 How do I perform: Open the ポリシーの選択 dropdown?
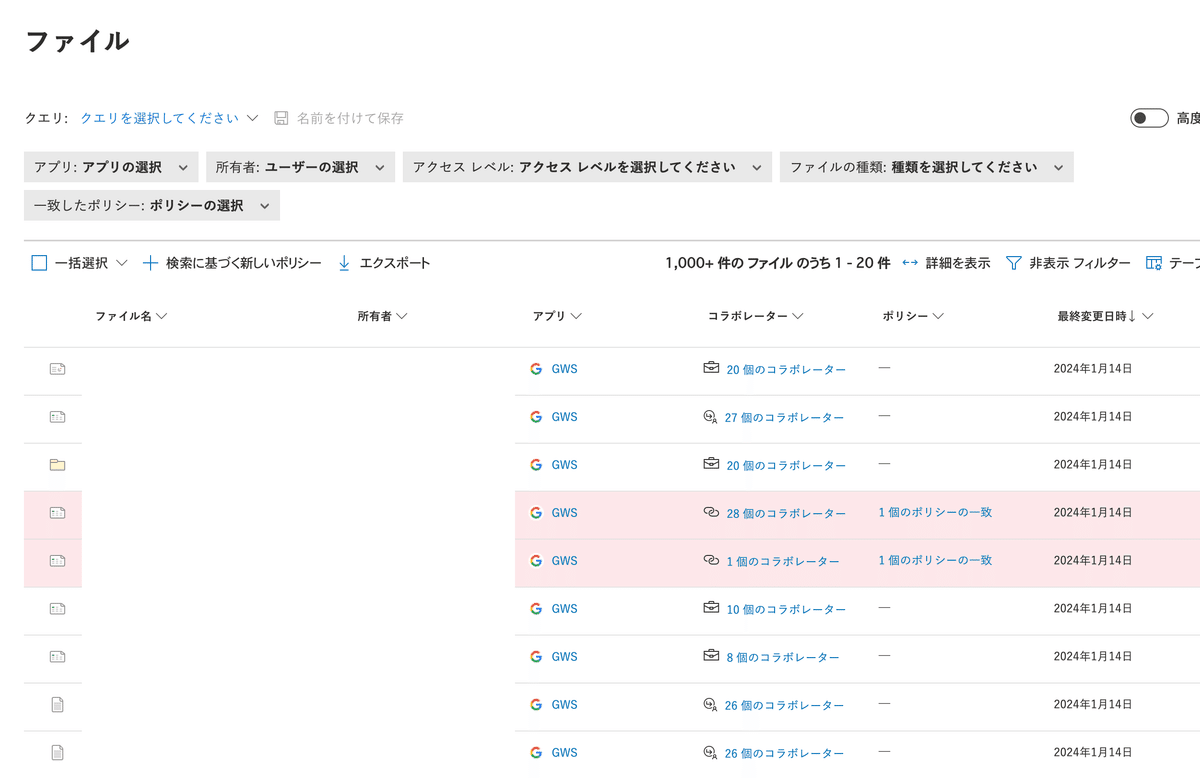click(151, 204)
